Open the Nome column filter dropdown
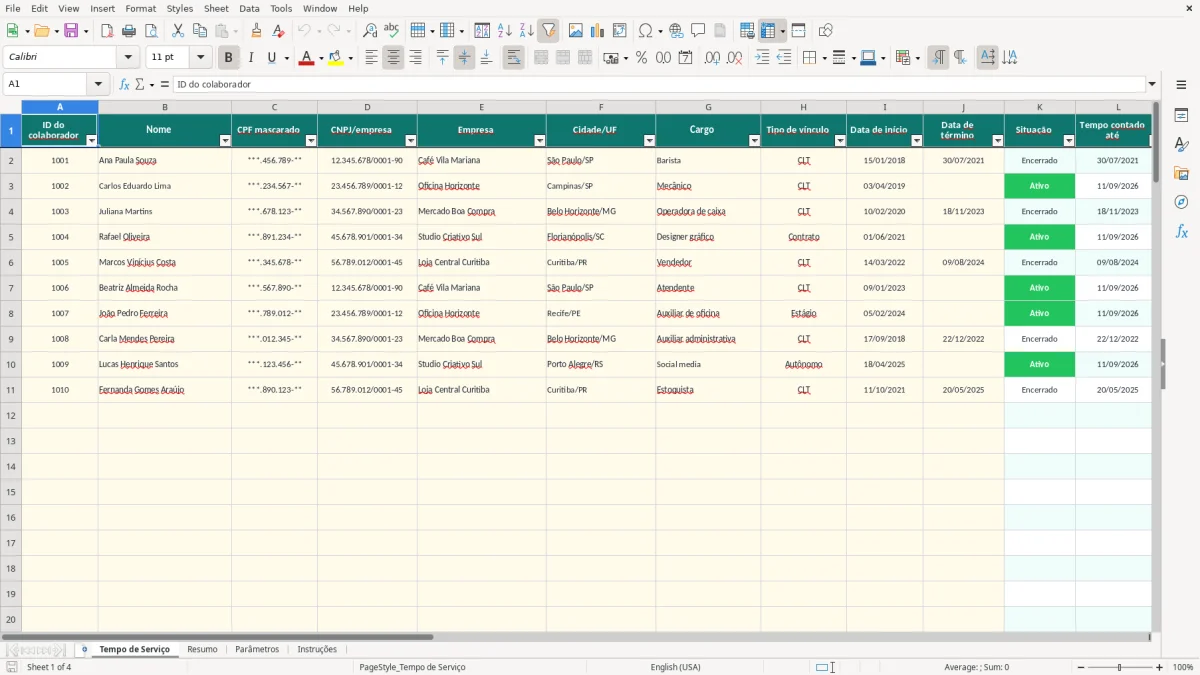 tap(225, 141)
